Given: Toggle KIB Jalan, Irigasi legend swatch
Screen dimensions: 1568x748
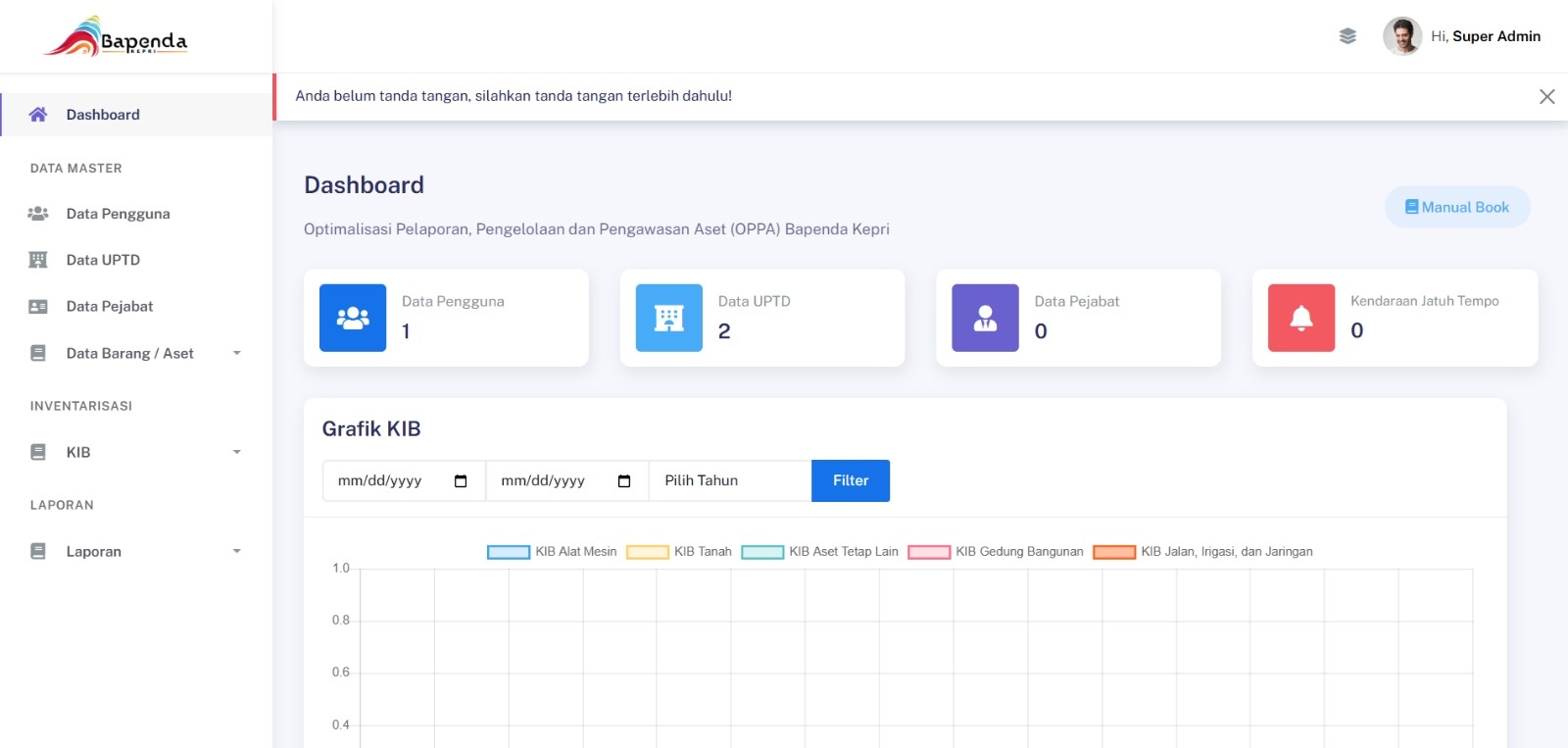Looking at the screenshot, I should [1114, 552].
